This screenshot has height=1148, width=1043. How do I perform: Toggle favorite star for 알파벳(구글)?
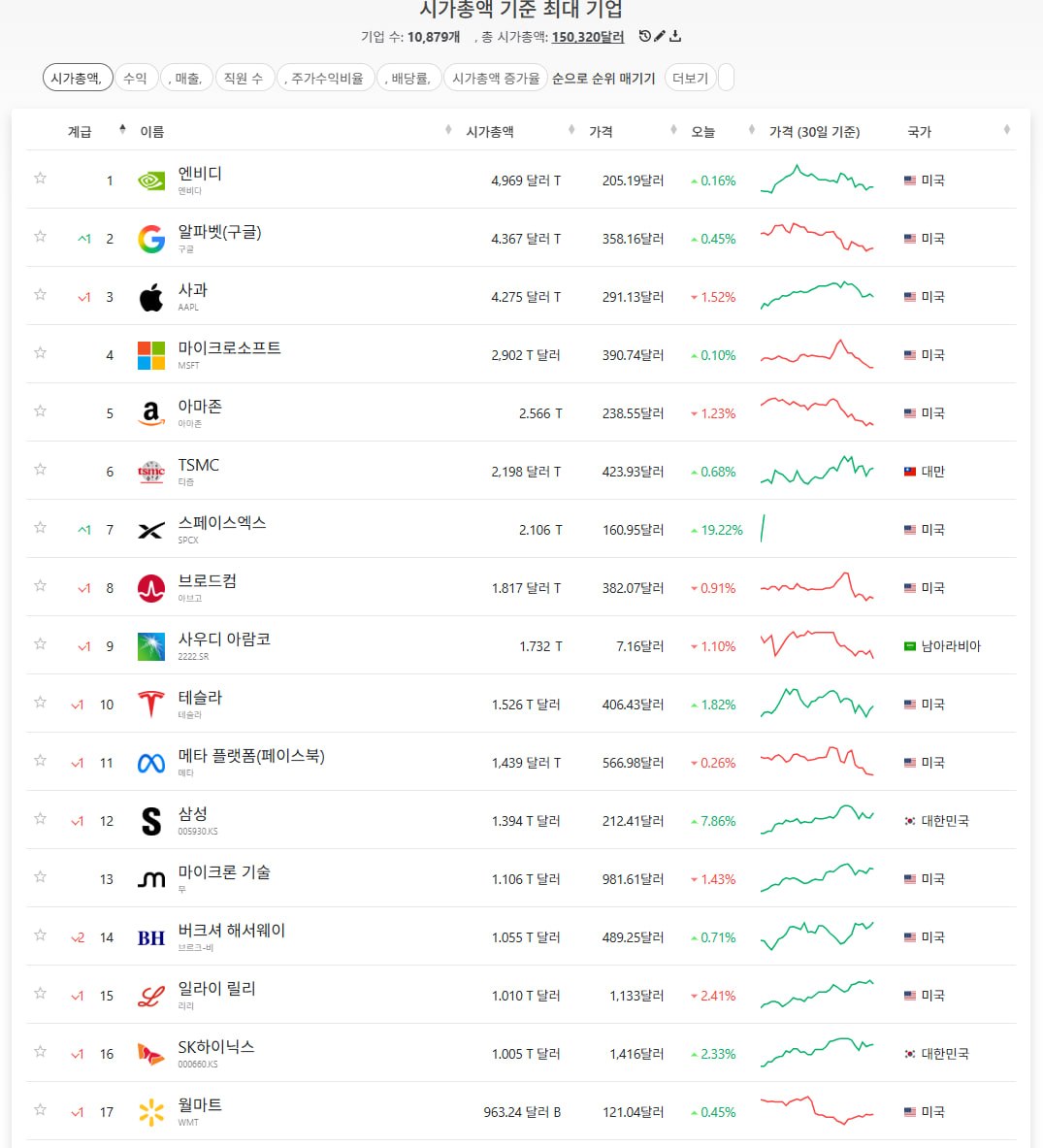click(40, 236)
